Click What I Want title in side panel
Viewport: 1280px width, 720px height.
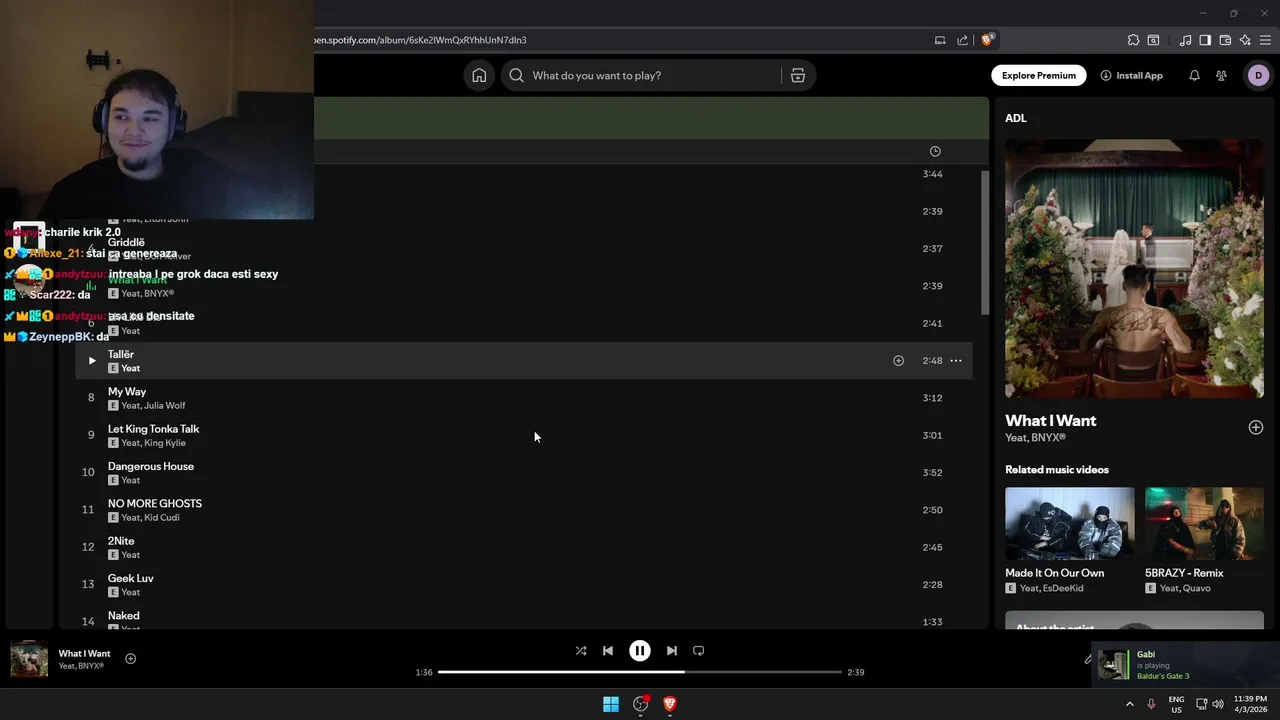pos(1050,421)
